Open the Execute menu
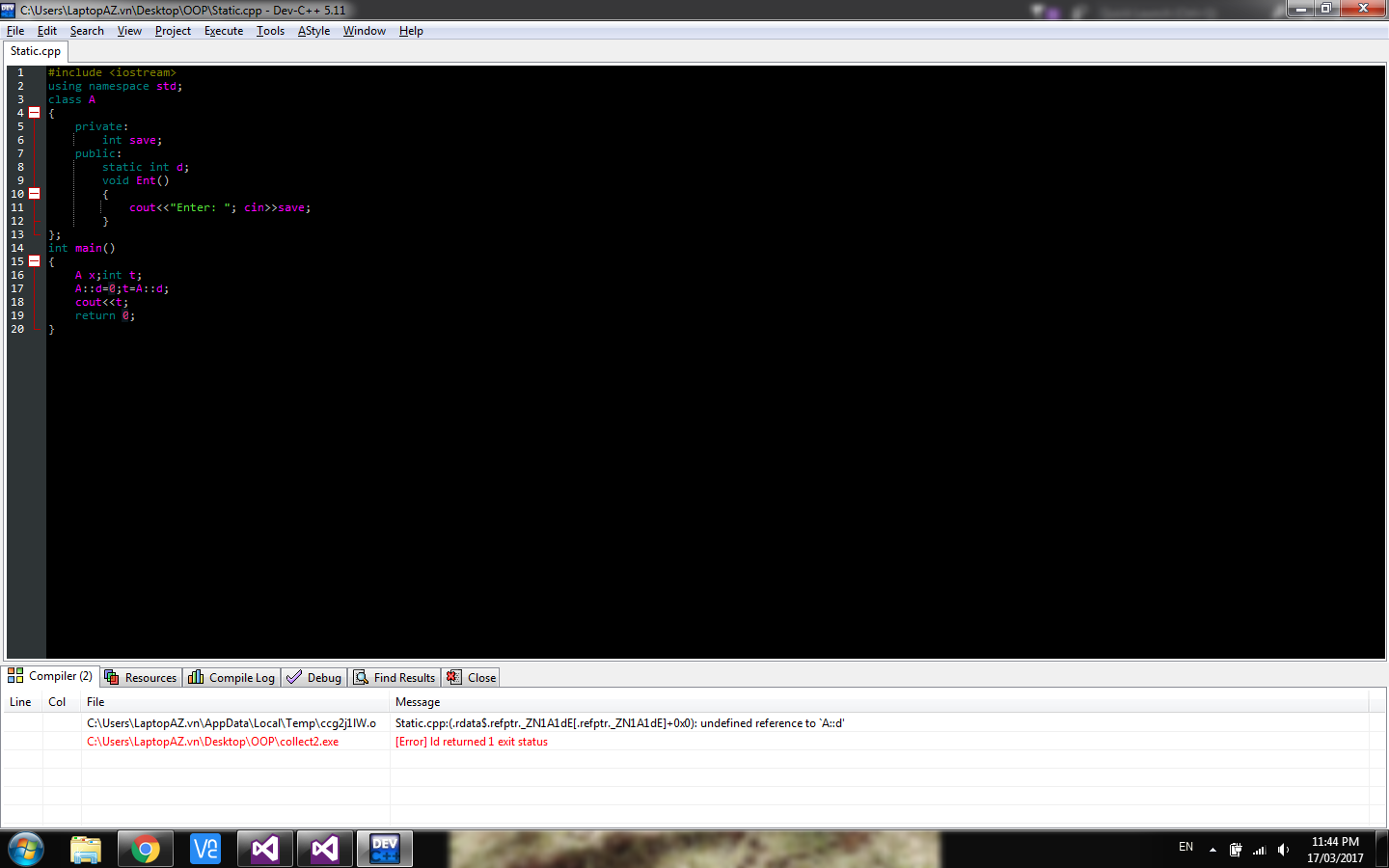This screenshot has width=1389, height=868. pyautogui.click(x=223, y=31)
